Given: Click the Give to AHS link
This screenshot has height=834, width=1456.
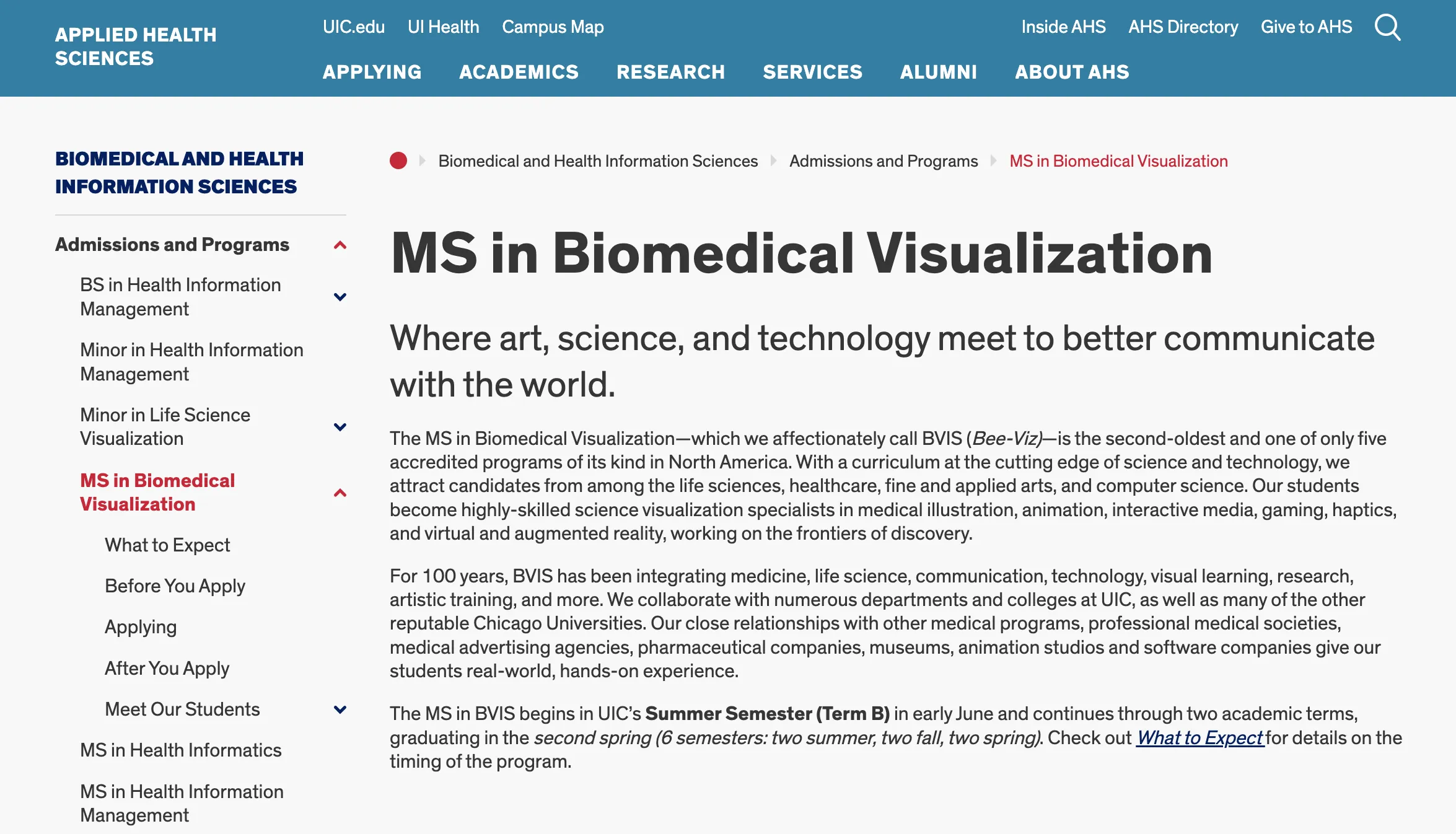Looking at the screenshot, I should coord(1306,27).
